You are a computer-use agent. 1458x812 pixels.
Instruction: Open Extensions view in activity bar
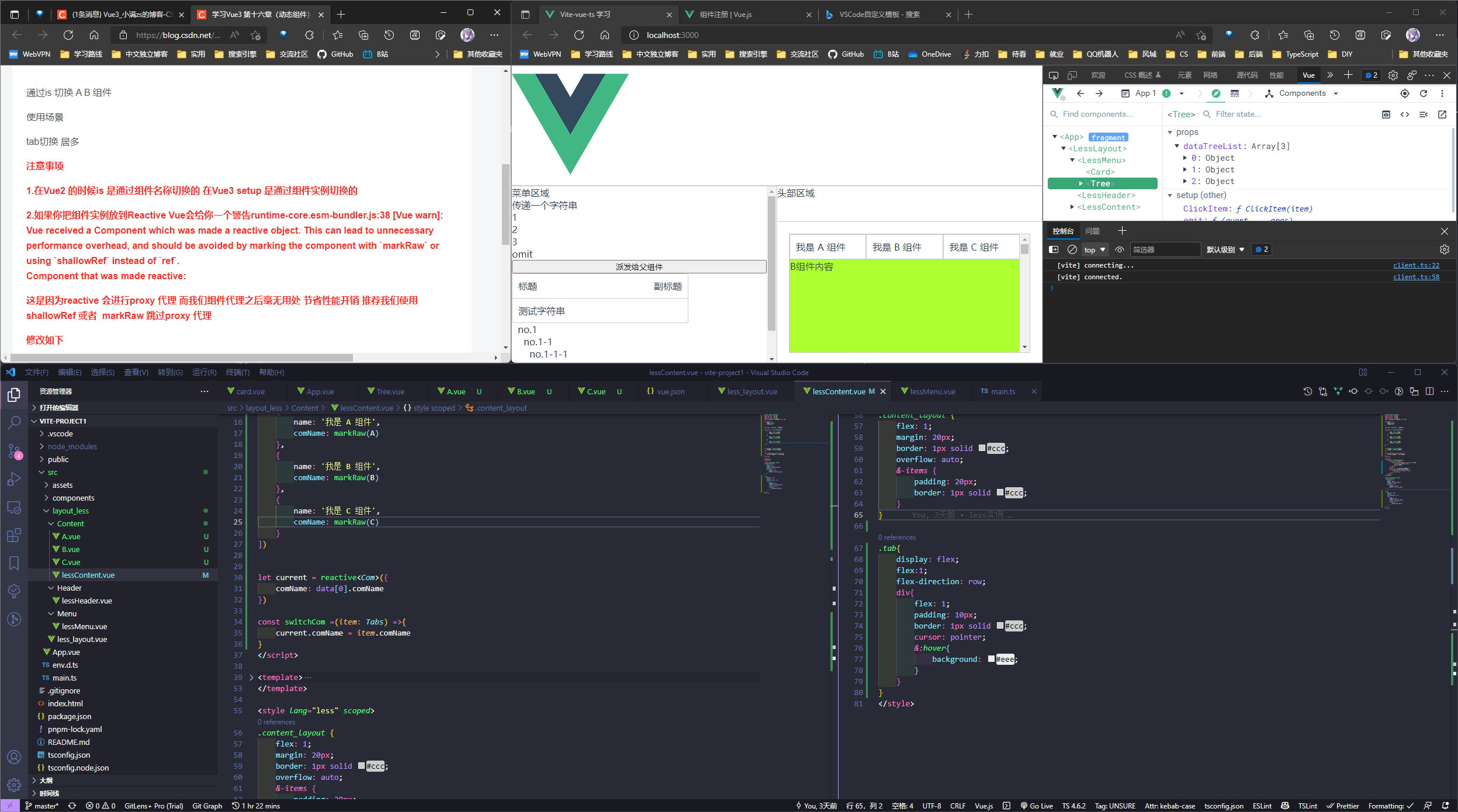pyautogui.click(x=14, y=535)
